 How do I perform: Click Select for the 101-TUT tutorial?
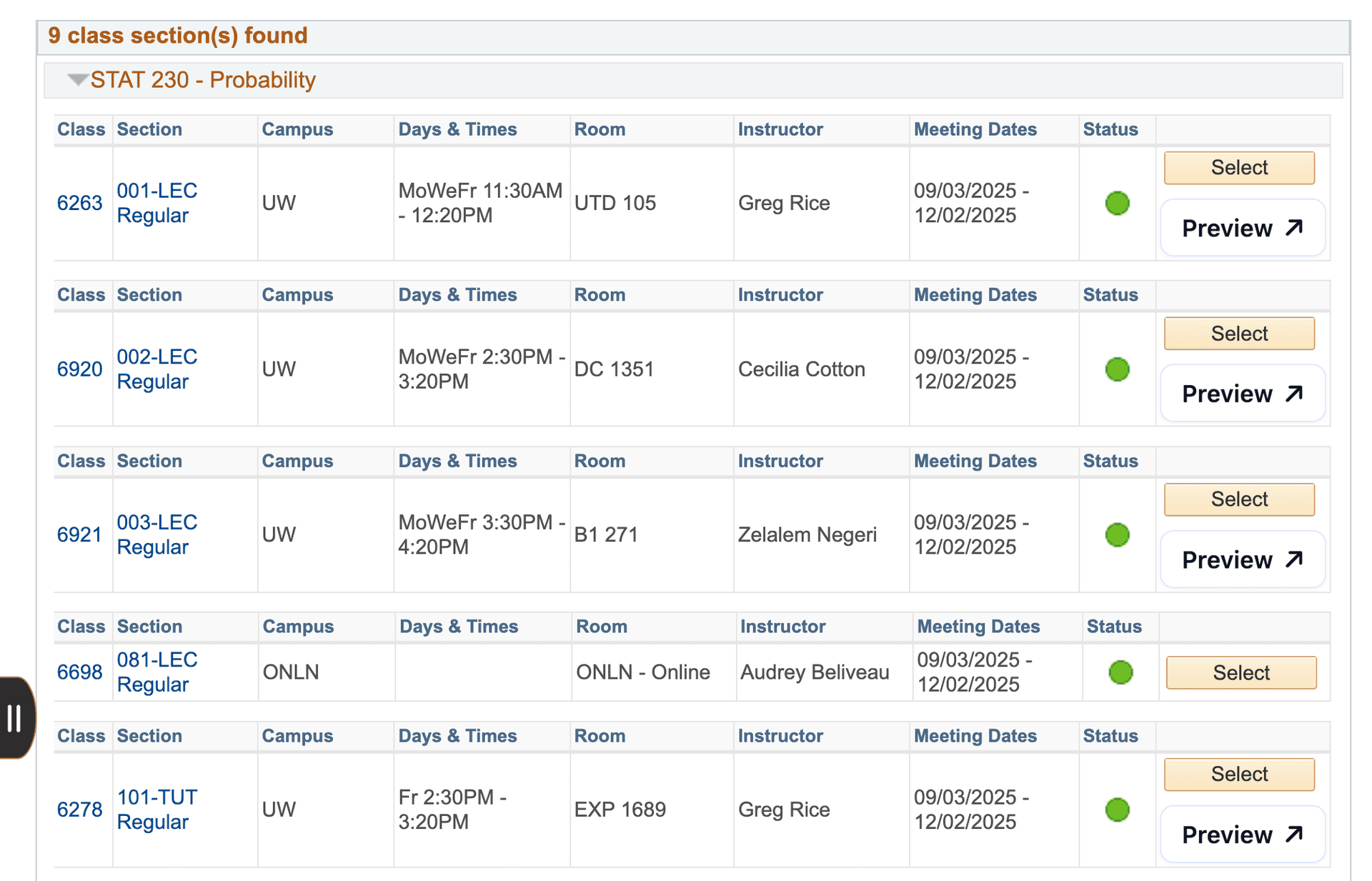(x=1238, y=774)
